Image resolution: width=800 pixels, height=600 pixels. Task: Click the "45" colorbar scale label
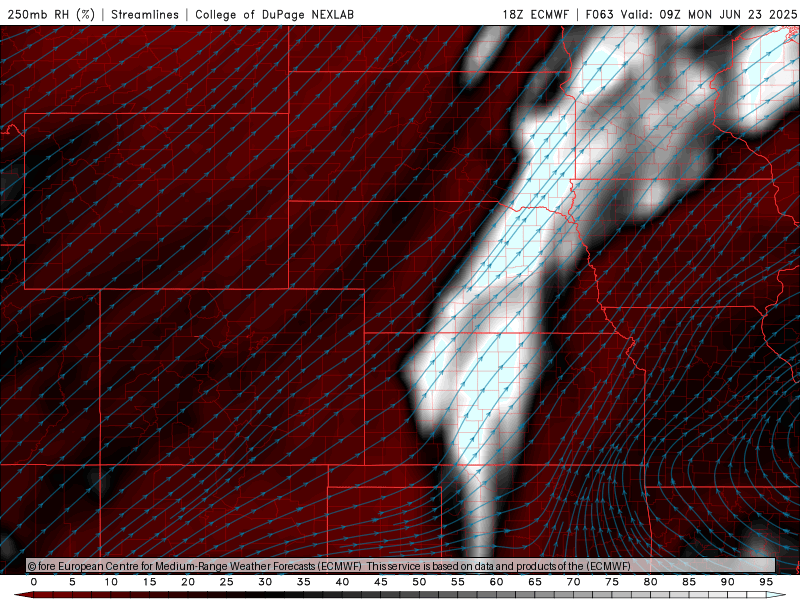[381, 582]
